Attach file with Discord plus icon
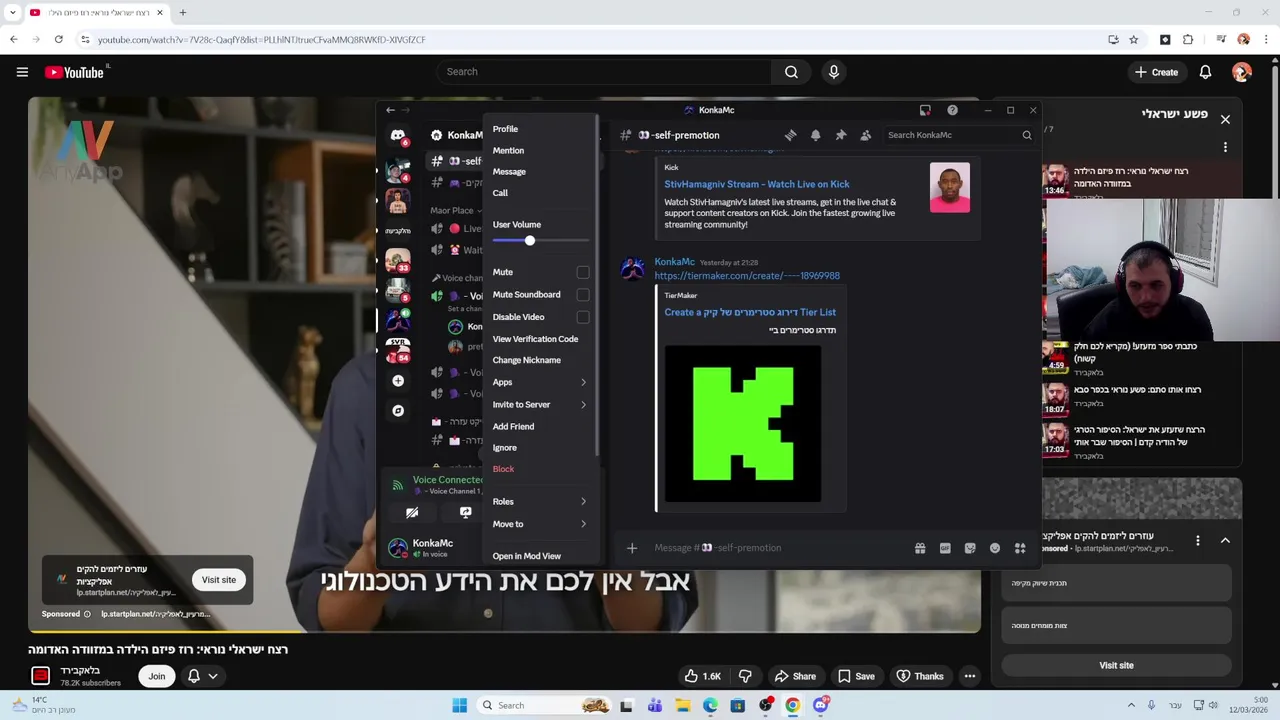 [x=632, y=548]
